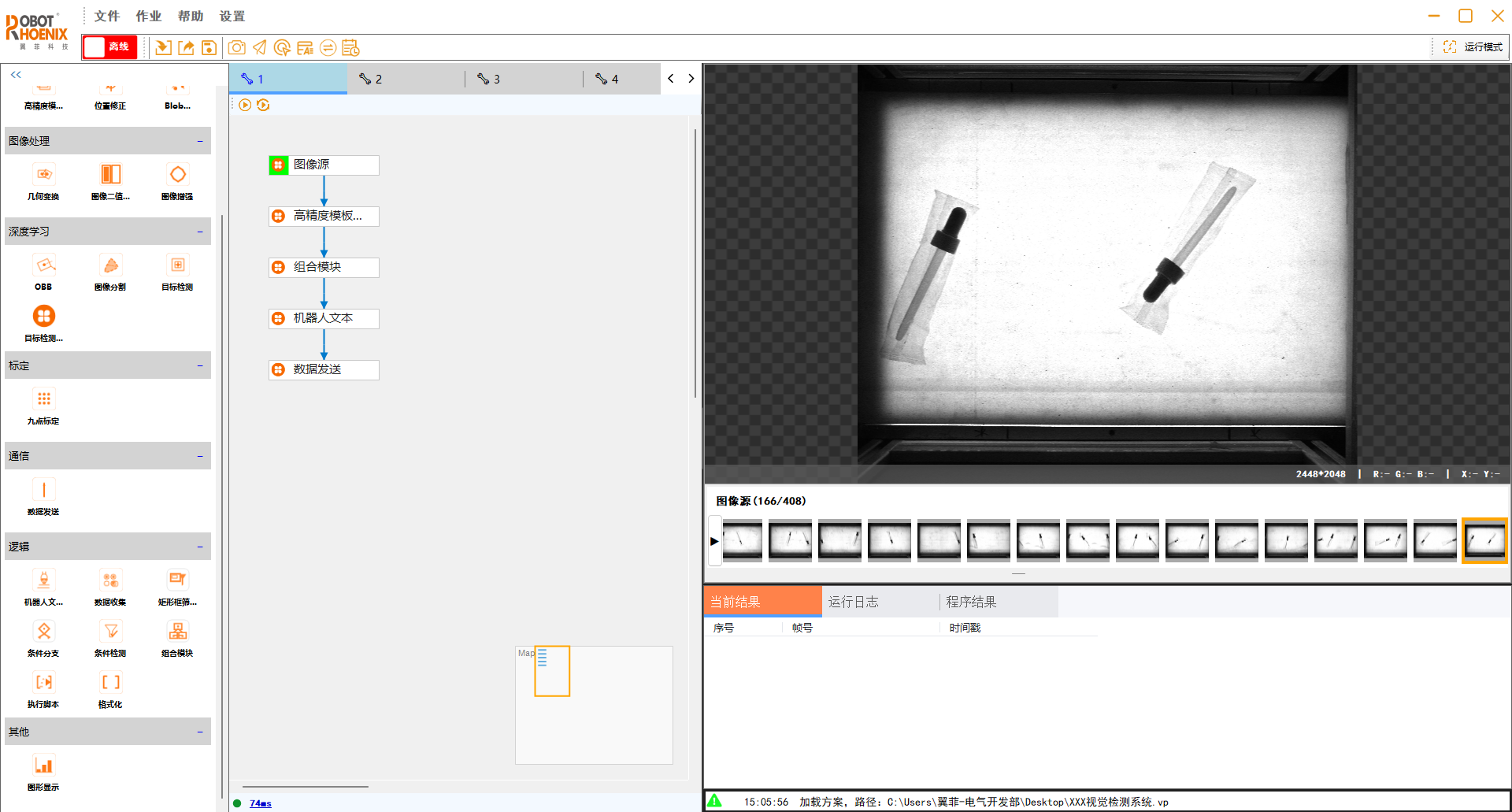
Task: Collapse the 其他 section
Action: 200,732
